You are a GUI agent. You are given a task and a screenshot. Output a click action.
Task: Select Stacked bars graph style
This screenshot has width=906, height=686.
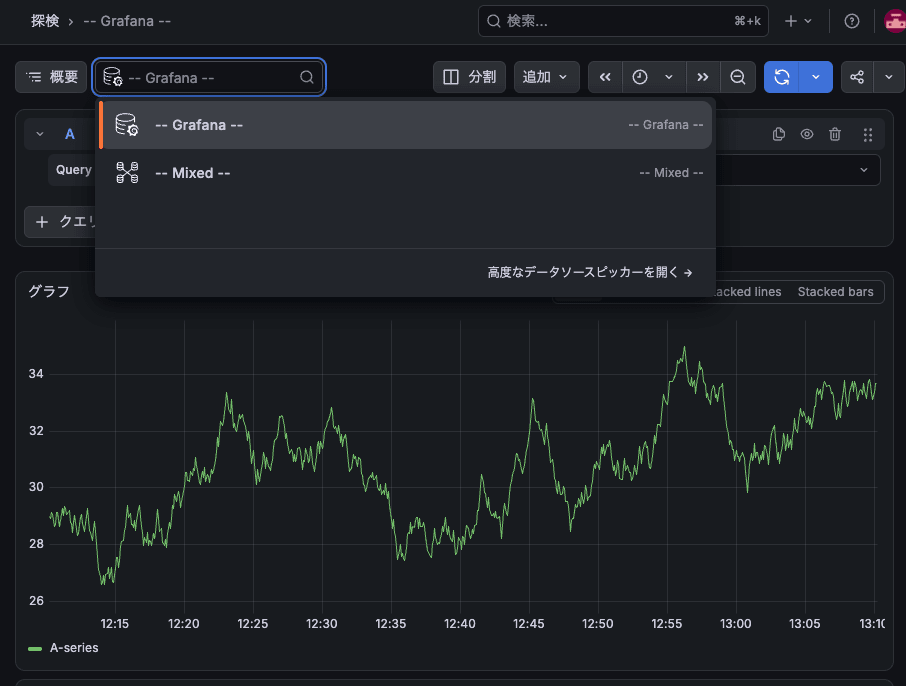click(836, 292)
